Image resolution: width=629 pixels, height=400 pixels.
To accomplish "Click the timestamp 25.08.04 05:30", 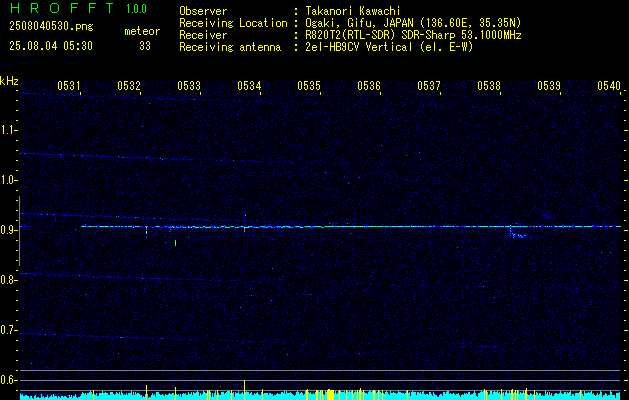I will click(51, 46).
